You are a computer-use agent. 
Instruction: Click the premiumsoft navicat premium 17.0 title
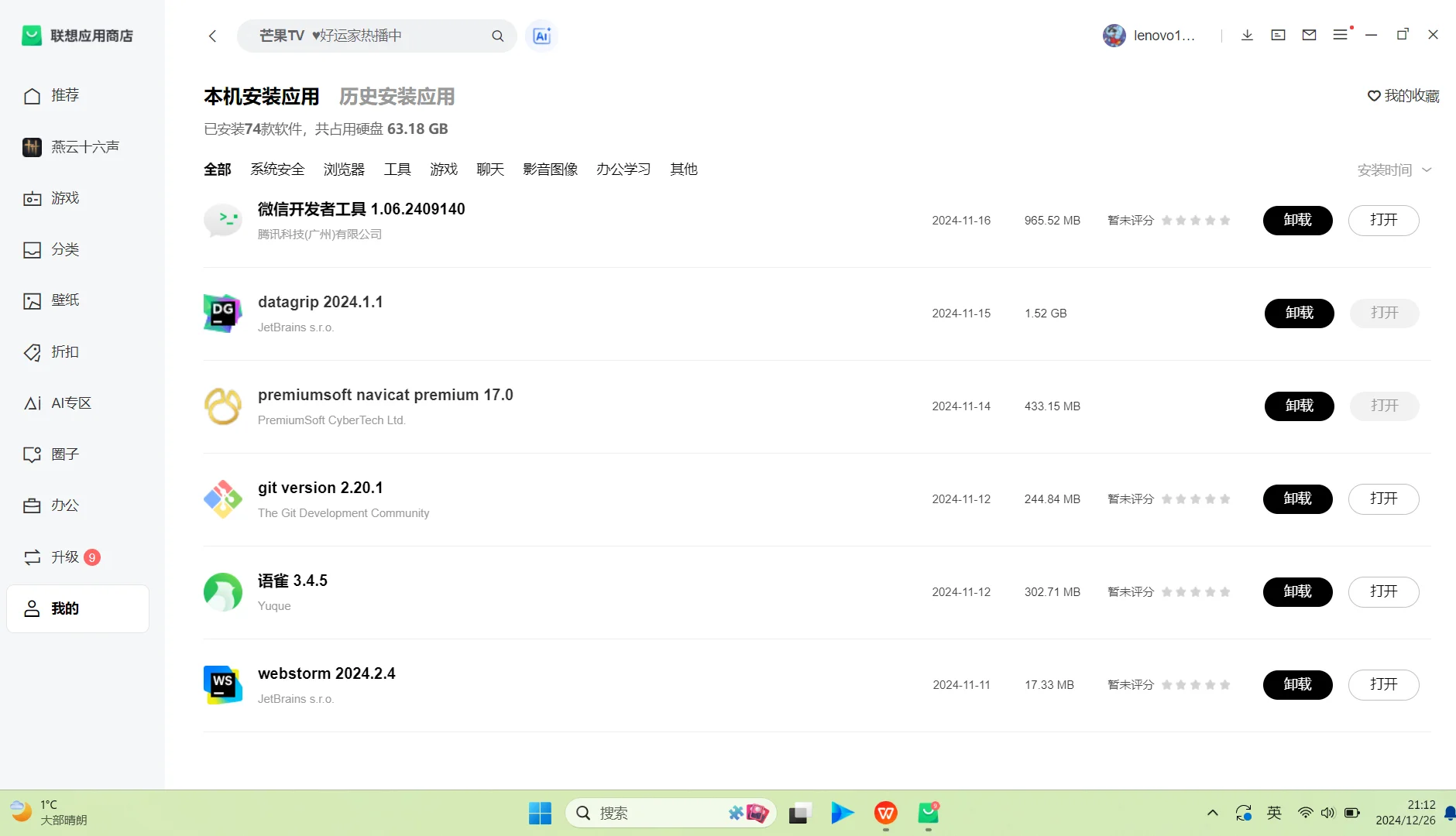(386, 395)
